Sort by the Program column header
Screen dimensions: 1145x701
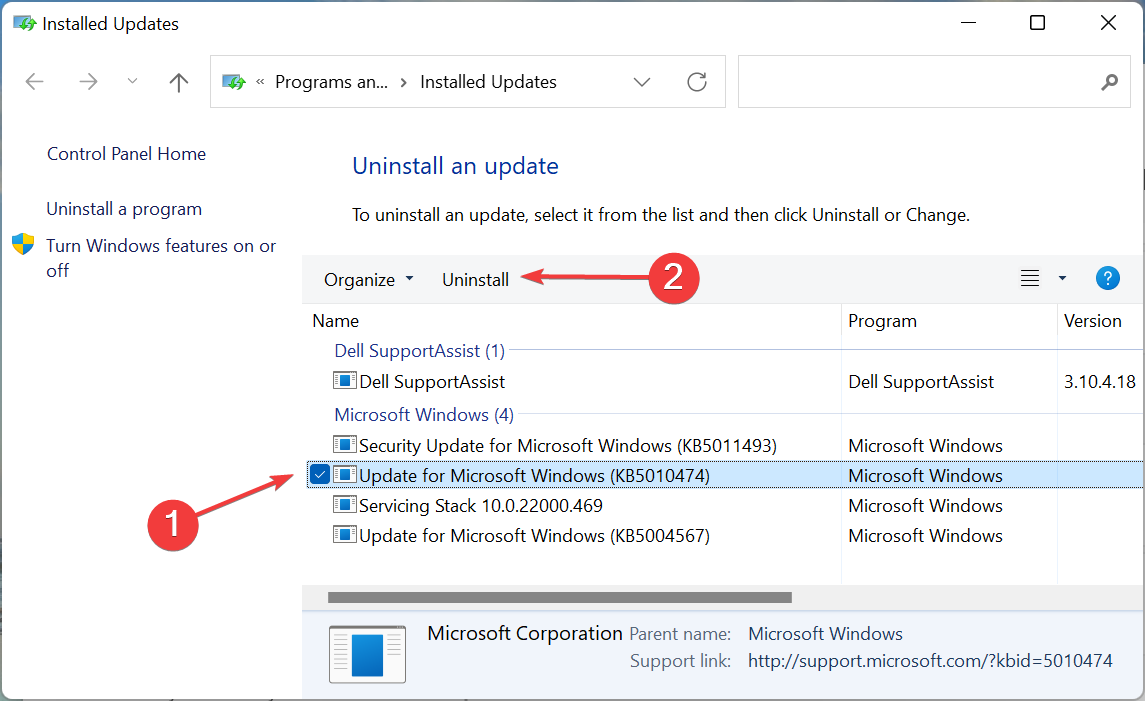coord(882,321)
